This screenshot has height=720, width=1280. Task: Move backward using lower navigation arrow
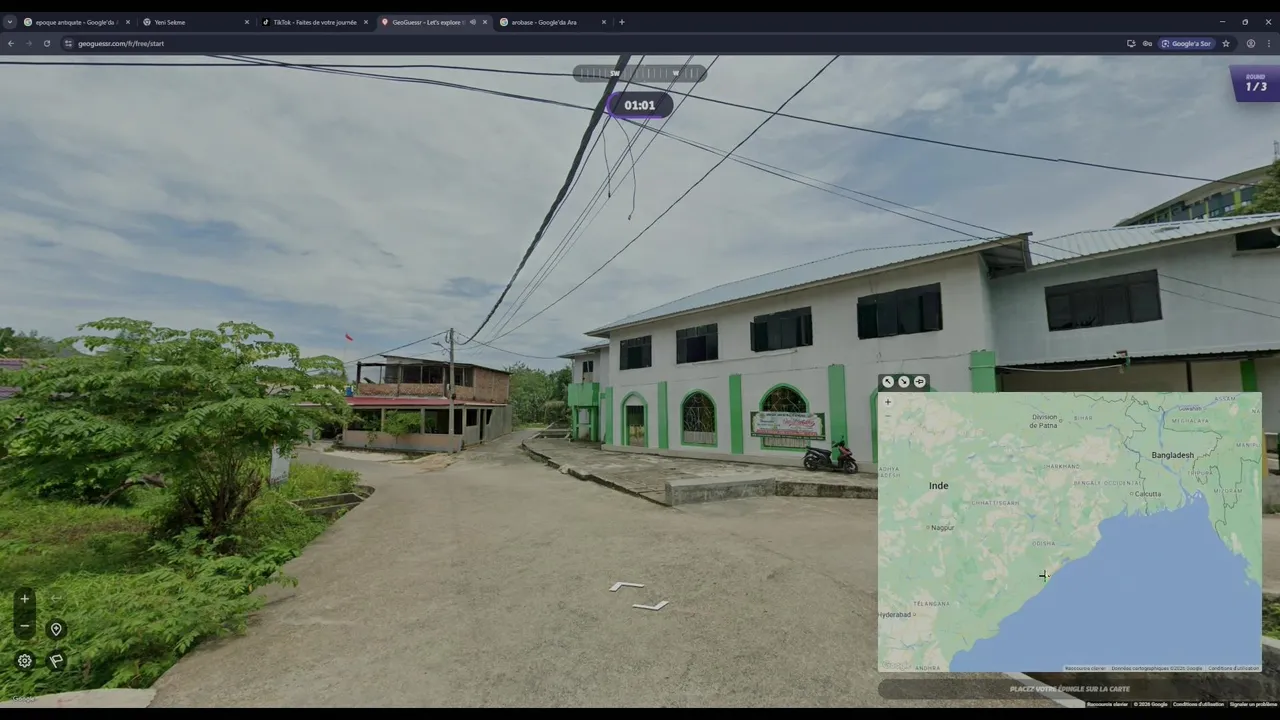[x=650, y=605]
